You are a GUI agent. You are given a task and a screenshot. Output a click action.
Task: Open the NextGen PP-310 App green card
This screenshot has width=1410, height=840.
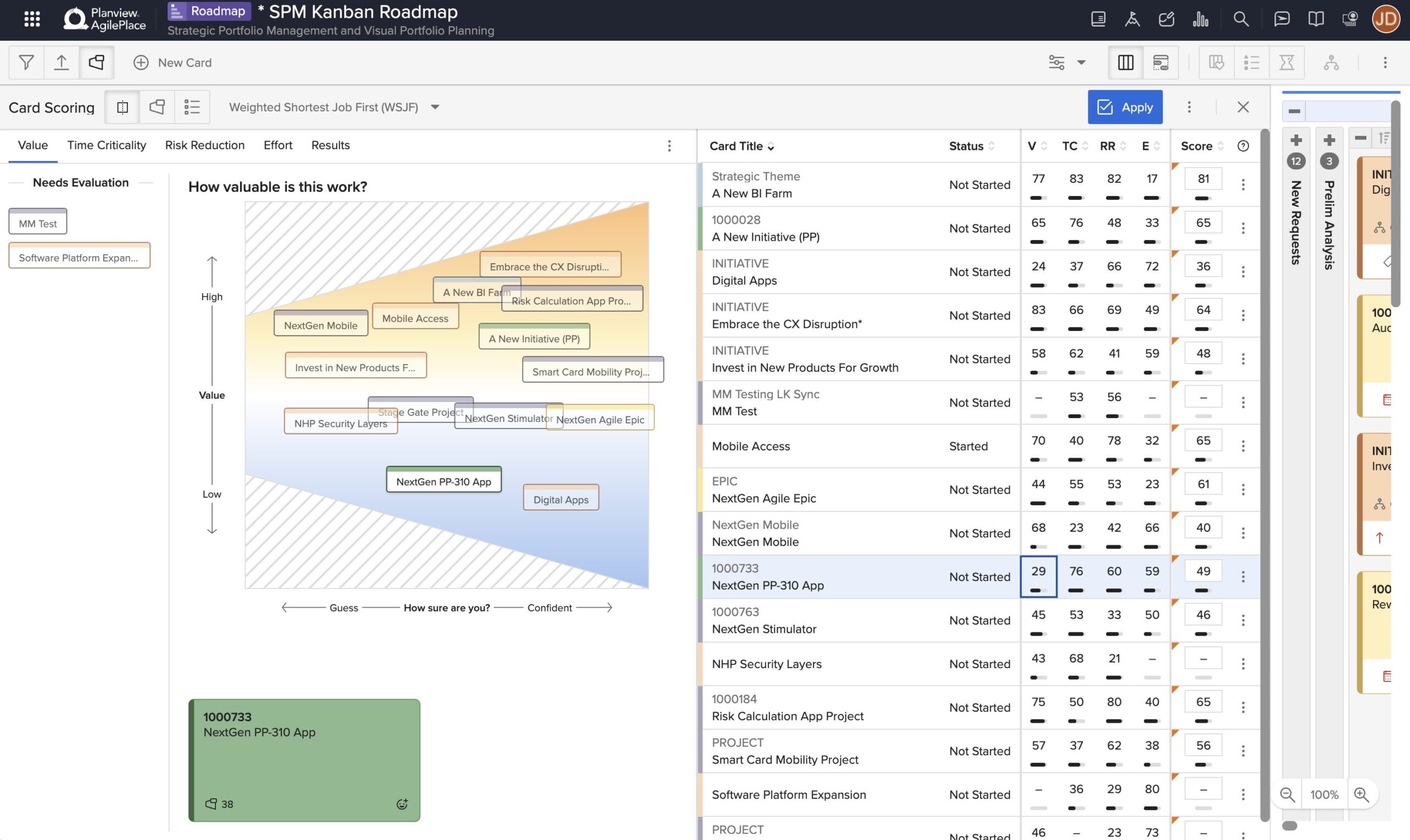pyautogui.click(x=305, y=760)
